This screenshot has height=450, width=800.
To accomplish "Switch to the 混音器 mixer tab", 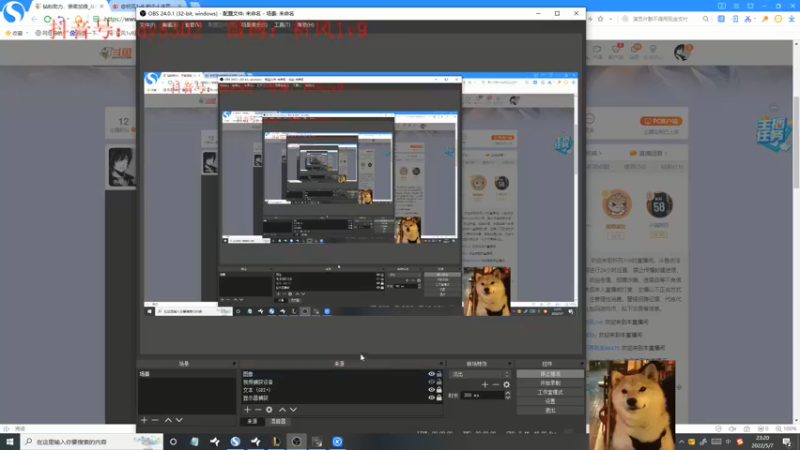I will click(x=278, y=421).
